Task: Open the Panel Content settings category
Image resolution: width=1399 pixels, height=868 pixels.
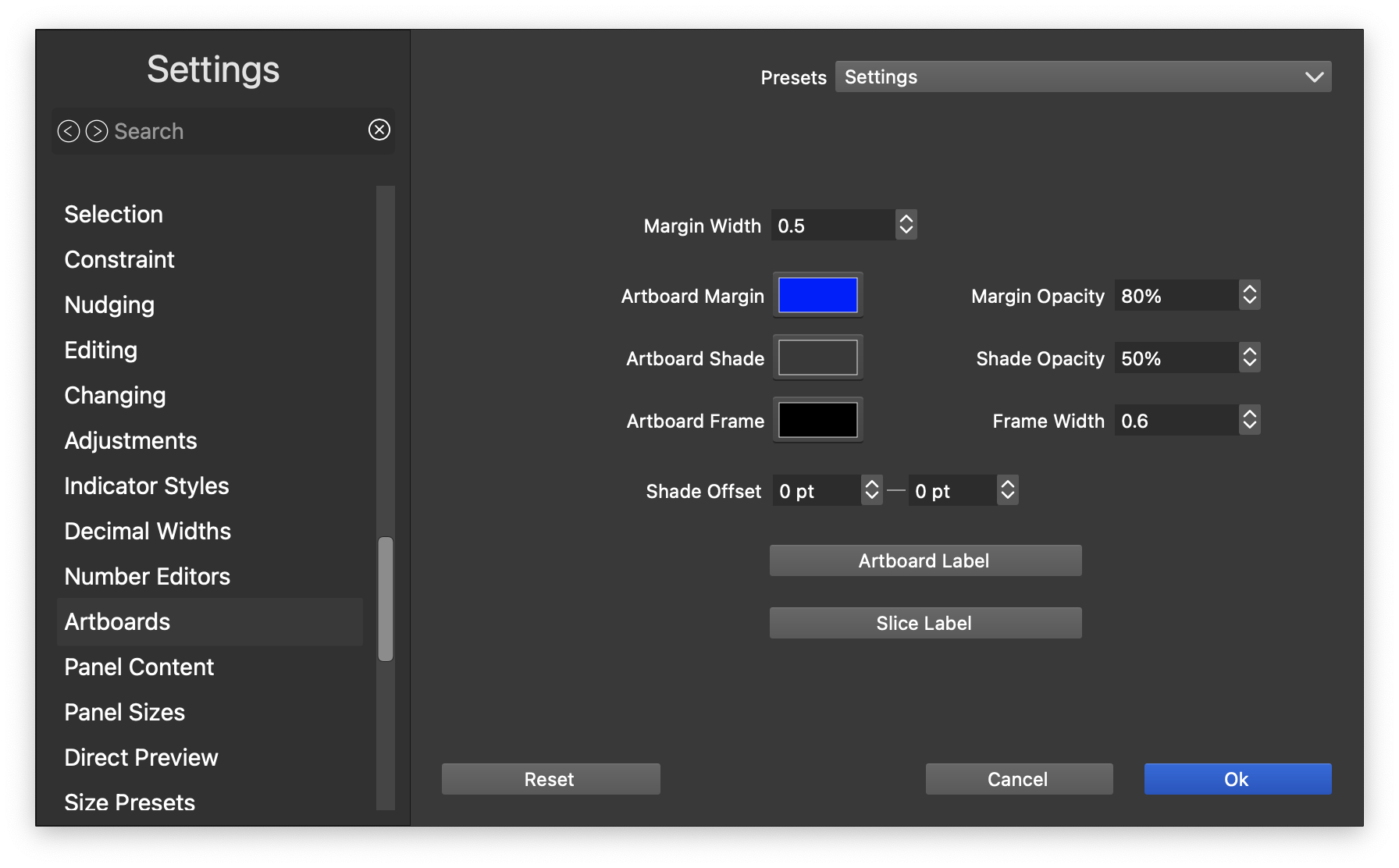Action: [x=139, y=667]
